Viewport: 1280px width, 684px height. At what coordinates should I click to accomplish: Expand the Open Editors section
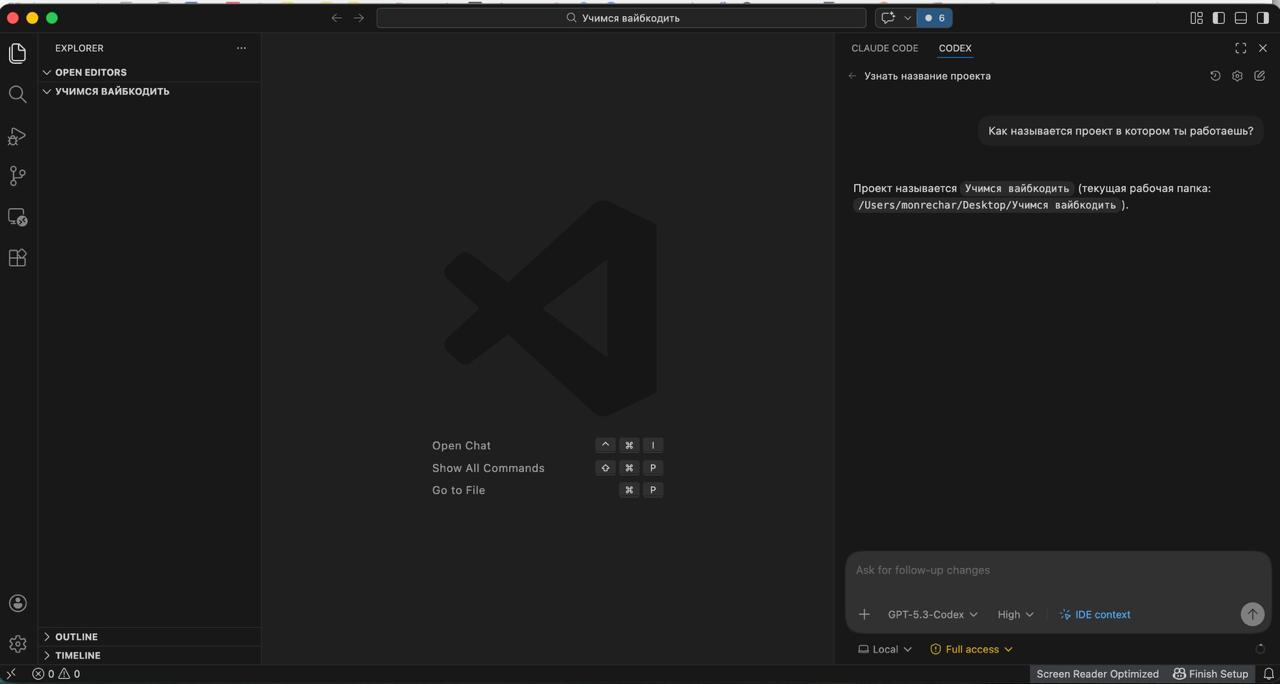pos(150,72)
